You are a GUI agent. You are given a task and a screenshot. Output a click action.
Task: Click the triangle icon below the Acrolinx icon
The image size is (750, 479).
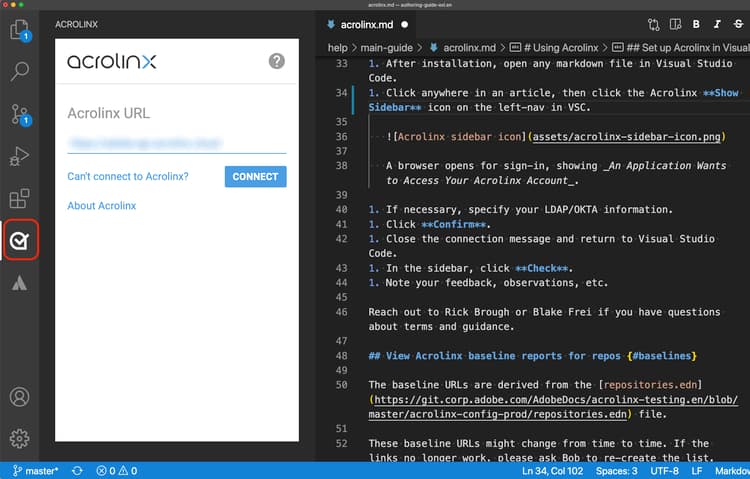tap(20, 283)
